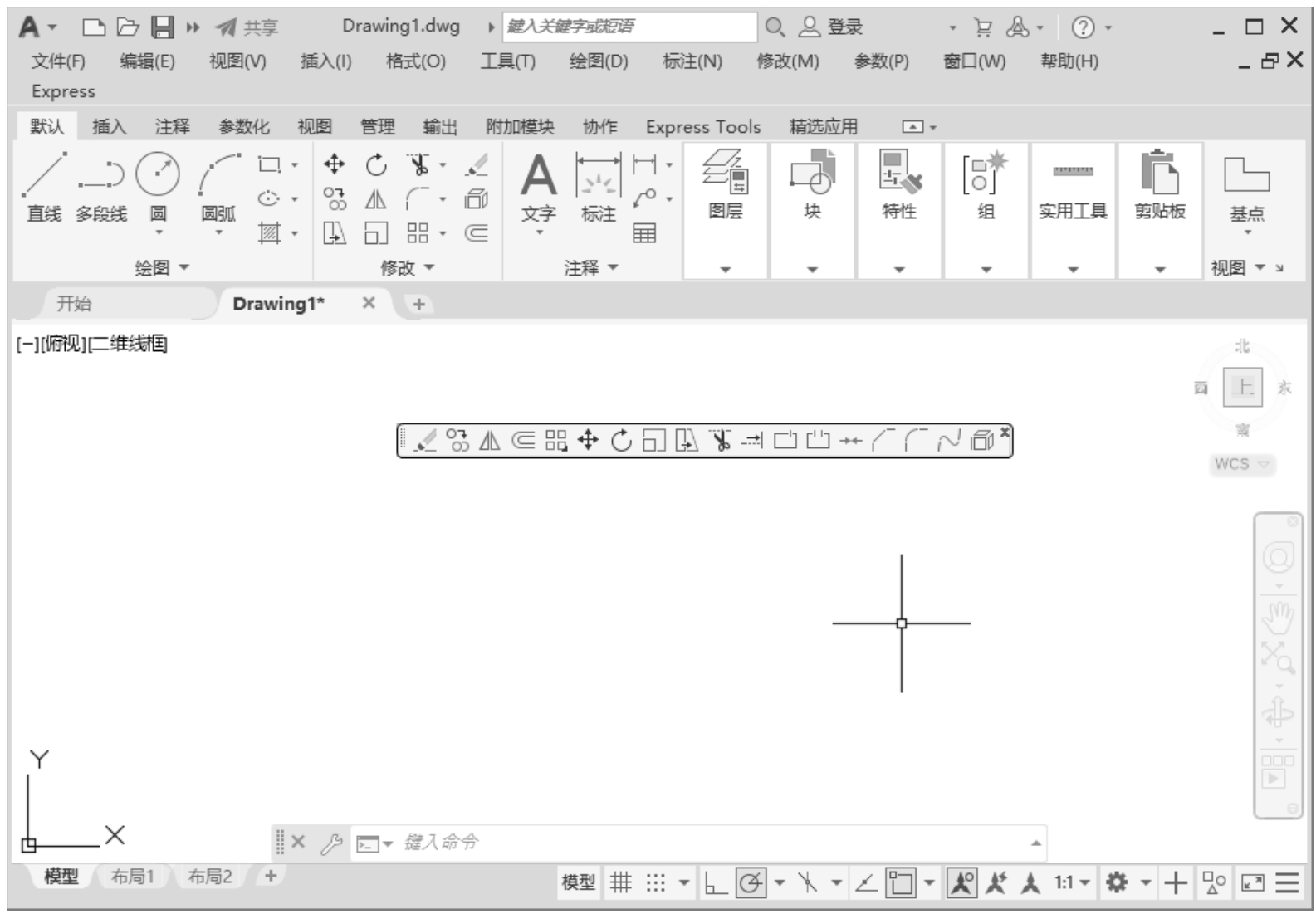Choose the Hatch tool in 绘图 panel
Image resolution: width=1316 pixels, height=914 pixels.
[269, 233]
